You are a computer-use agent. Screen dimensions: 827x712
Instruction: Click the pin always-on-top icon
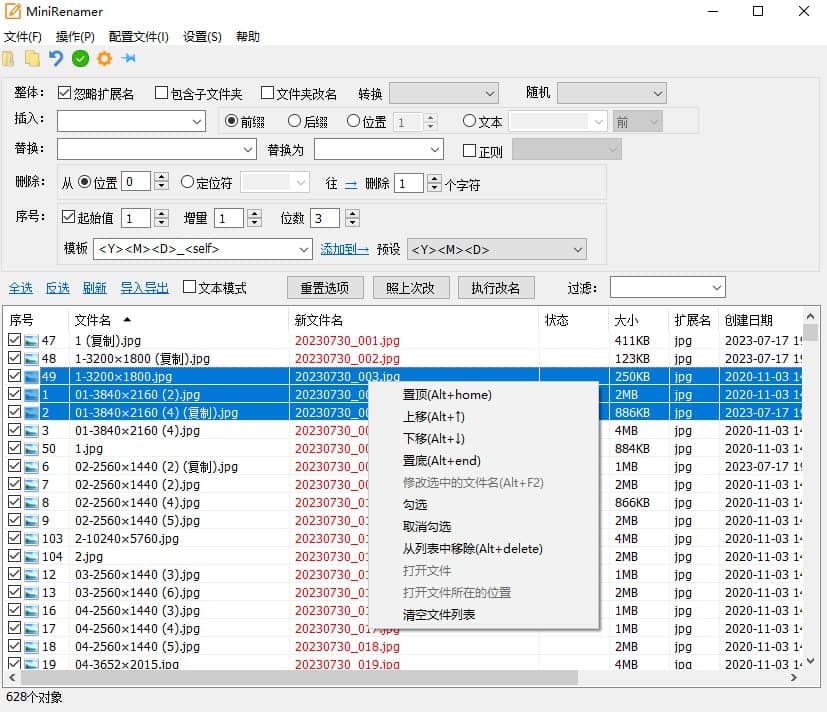point(128,58)
